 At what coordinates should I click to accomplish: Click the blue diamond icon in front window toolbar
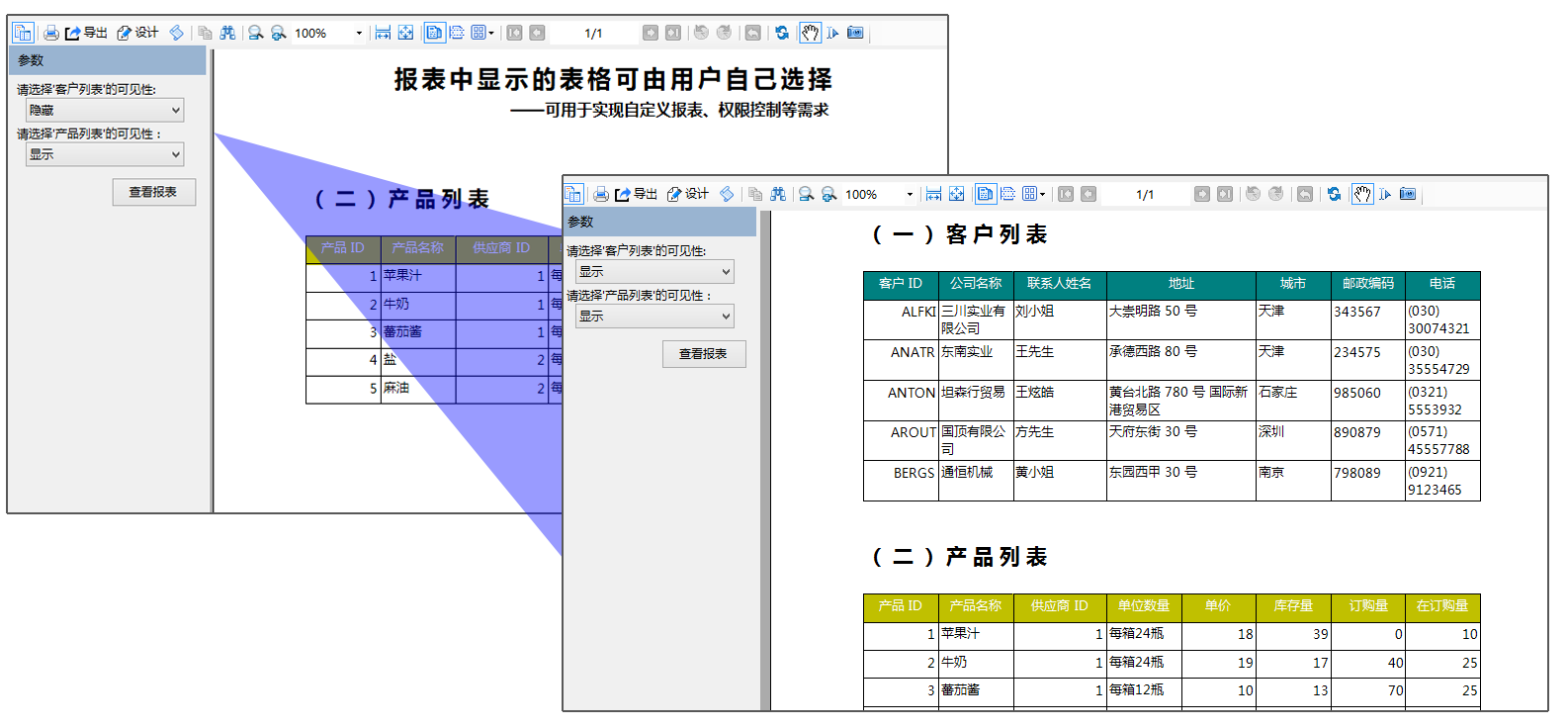click(727, 194)
